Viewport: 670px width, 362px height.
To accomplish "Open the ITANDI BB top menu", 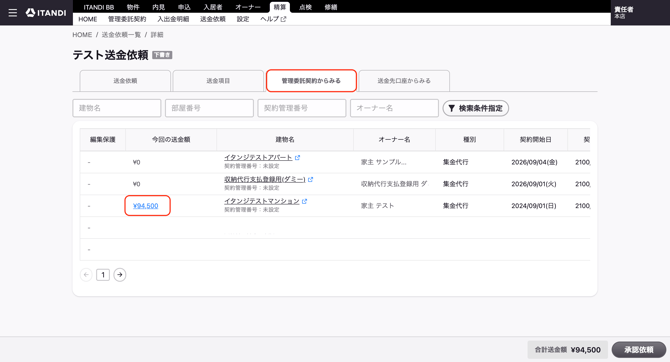I will pos(99,7).
